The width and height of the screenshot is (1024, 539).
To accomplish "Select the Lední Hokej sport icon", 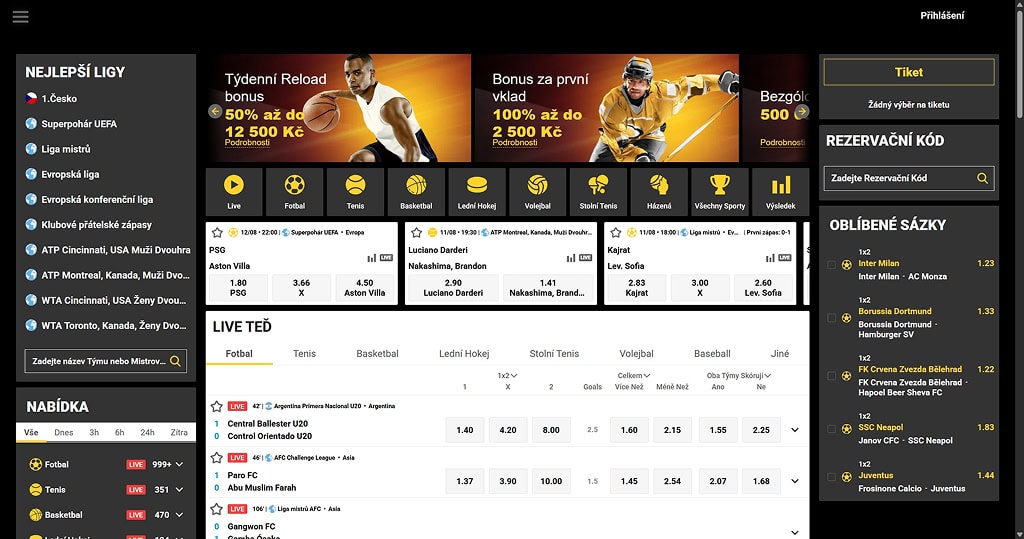I will [x=477, y=191].
